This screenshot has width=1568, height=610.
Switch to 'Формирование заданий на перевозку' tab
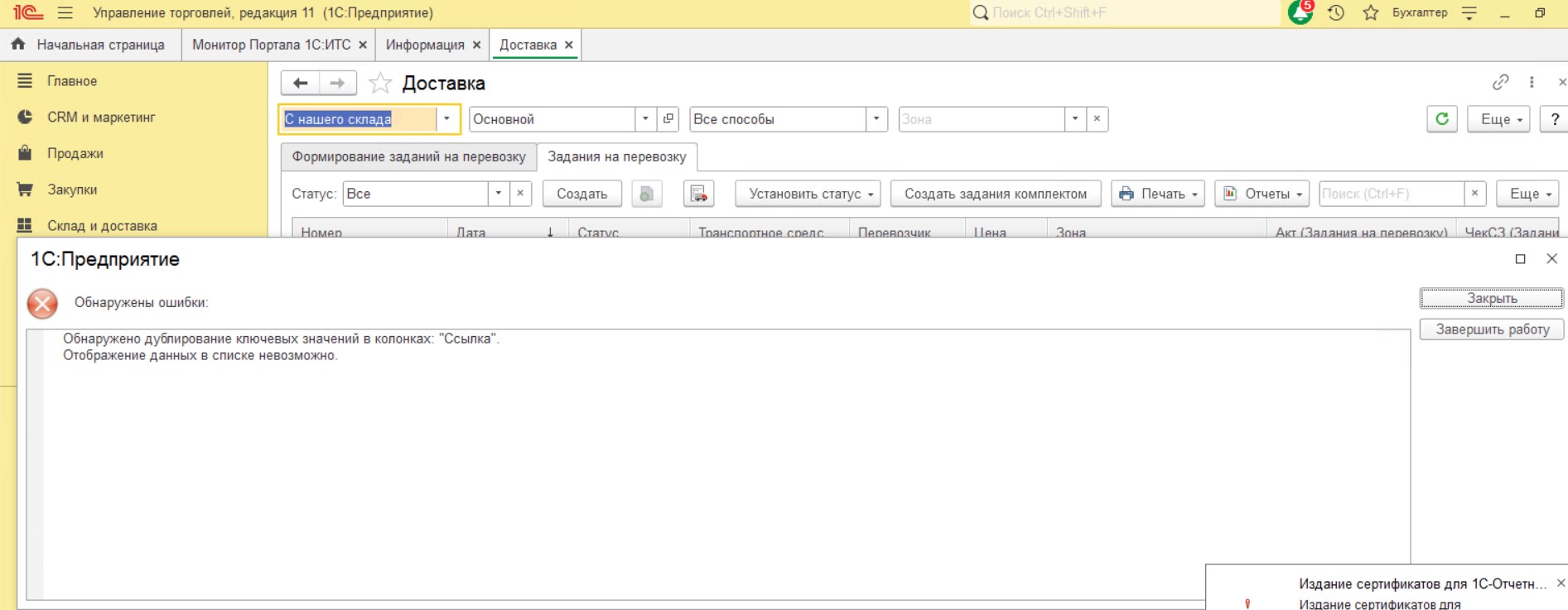click(408, 156)
